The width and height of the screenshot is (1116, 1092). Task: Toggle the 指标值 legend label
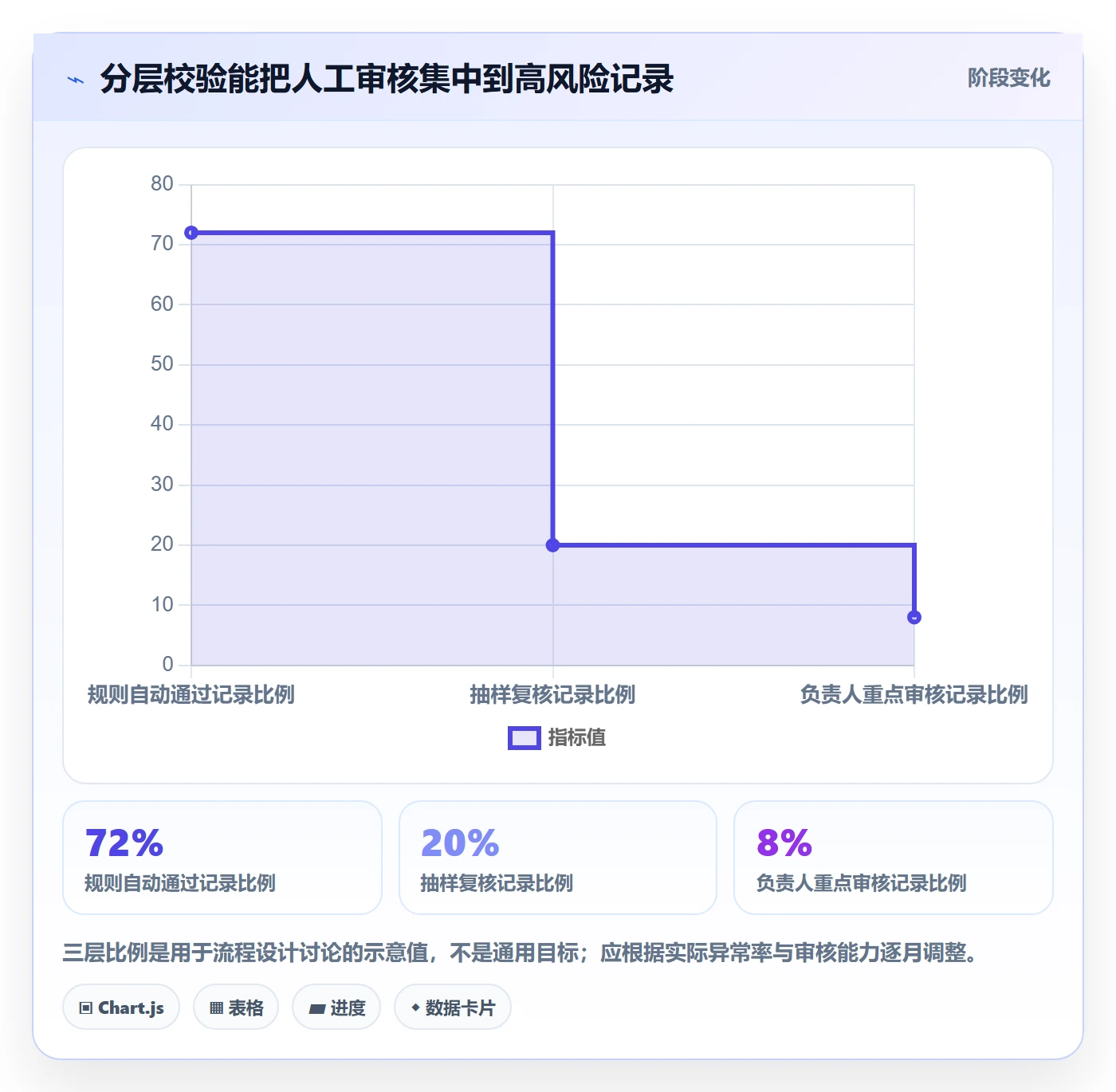(x=577, y=738)
